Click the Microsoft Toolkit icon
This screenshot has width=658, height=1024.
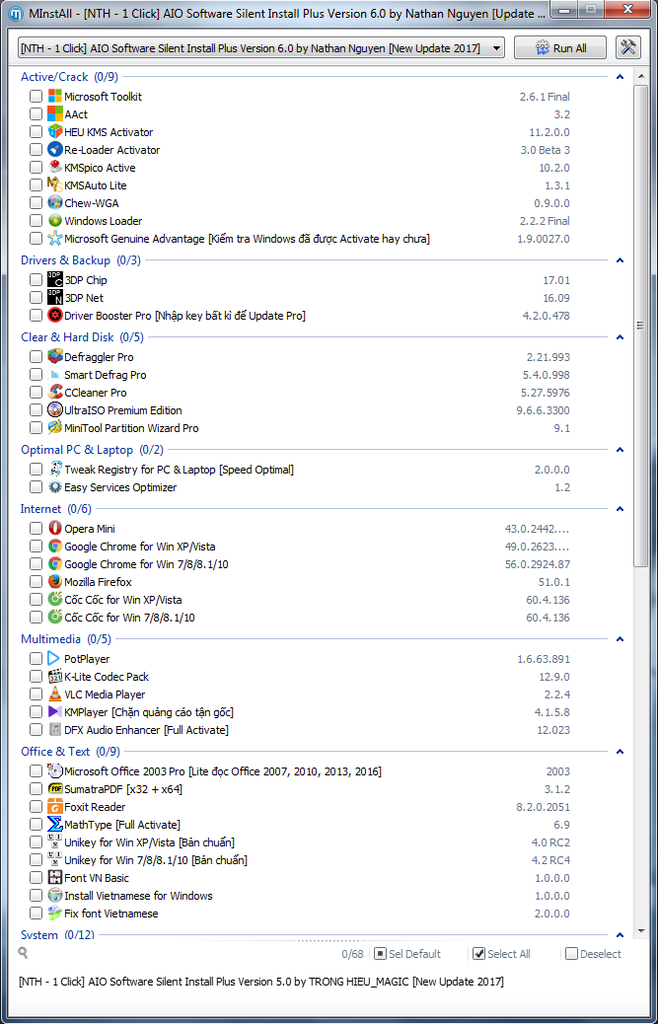pos(55,96)
